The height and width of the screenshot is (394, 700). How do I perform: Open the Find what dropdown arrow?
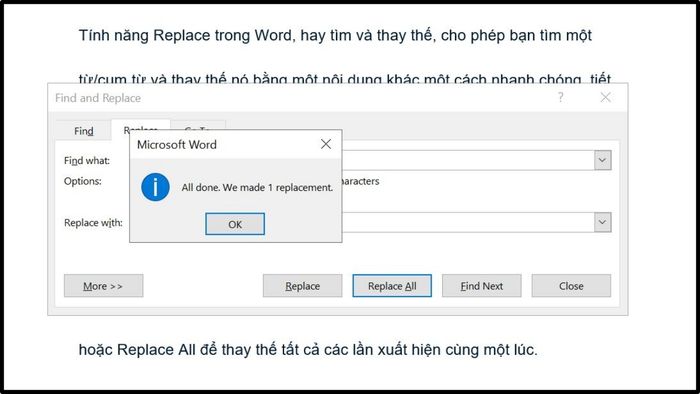pos(602,160)
